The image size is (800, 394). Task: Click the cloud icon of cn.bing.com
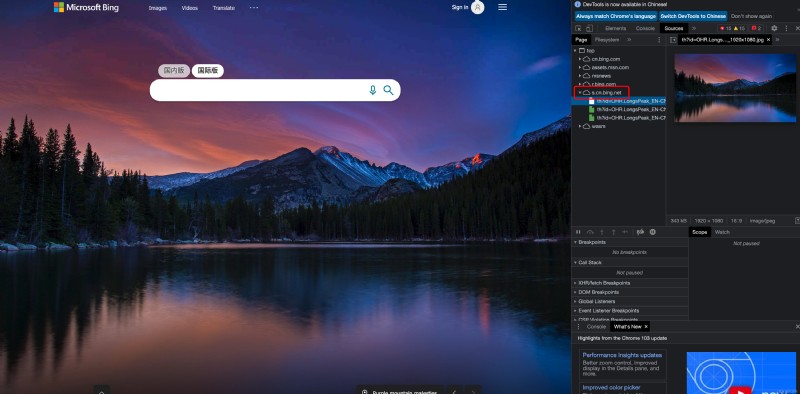click(586, 59)
